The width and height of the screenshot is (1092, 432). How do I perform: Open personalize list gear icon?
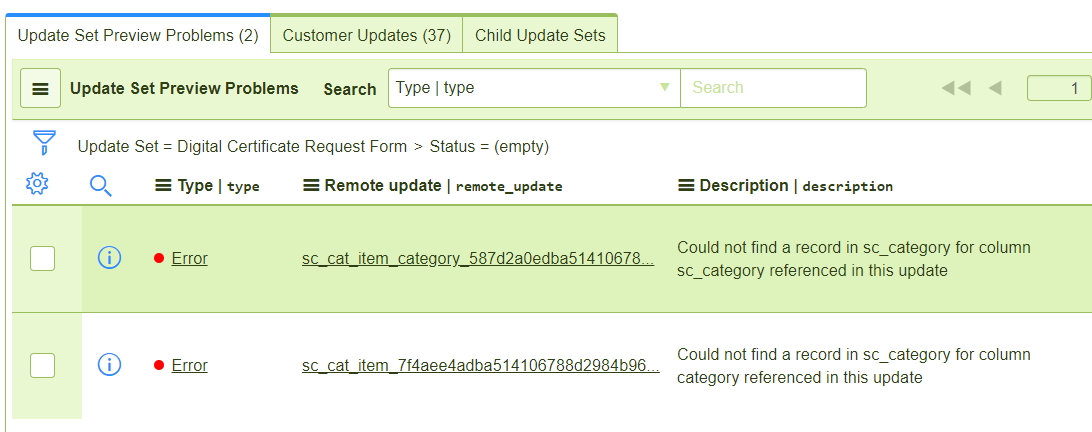[38, 185]
